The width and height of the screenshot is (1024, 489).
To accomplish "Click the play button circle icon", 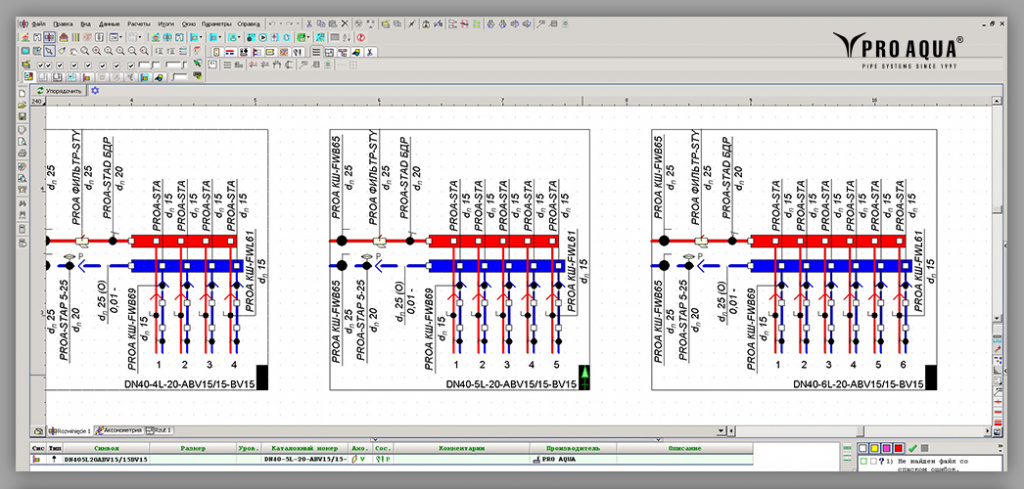I will [x=263, y=37].
